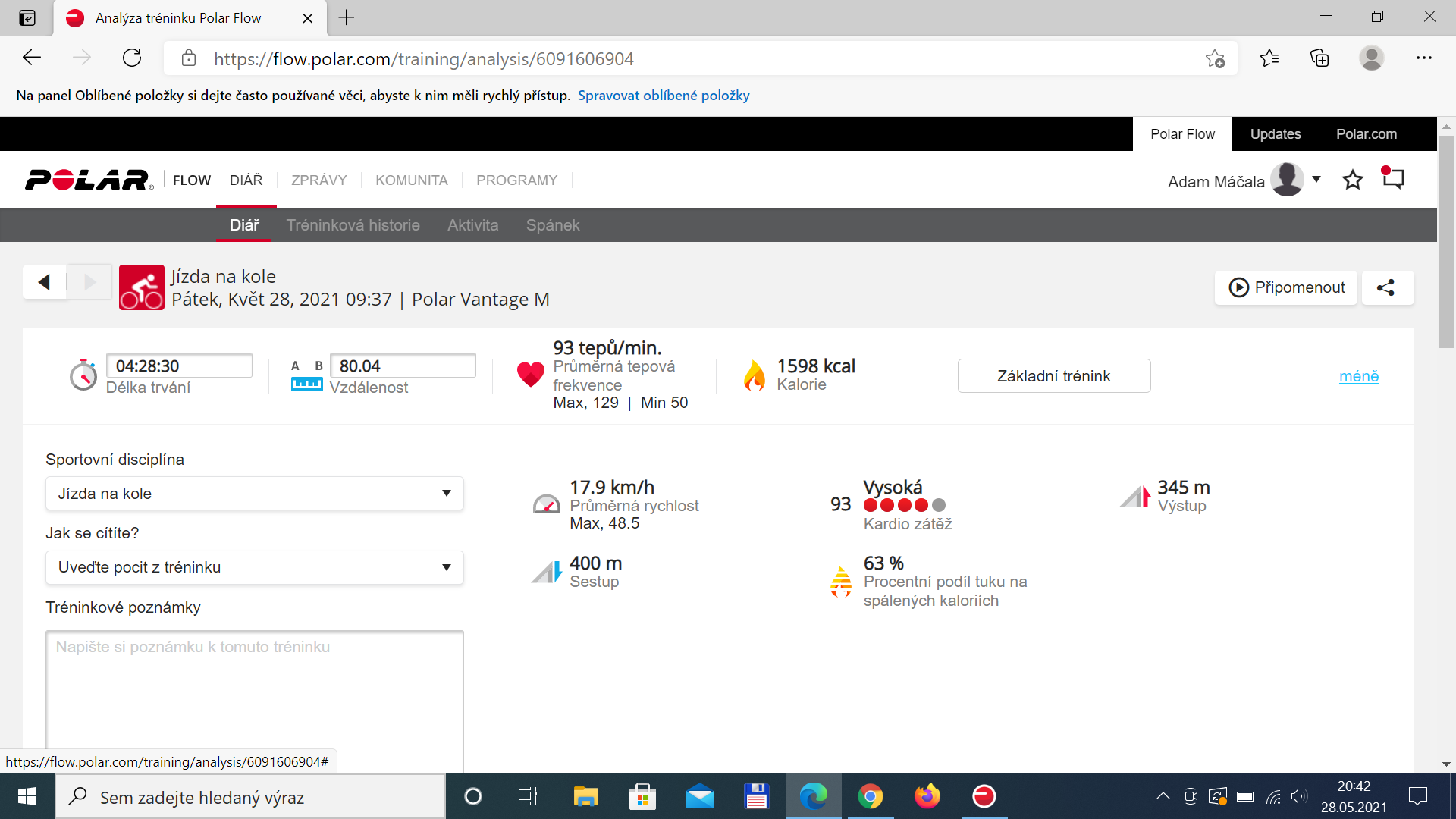Click the favorites star next to user name
The height and width of the screenshot is (819, 1456).
(x=1352, y=180)
